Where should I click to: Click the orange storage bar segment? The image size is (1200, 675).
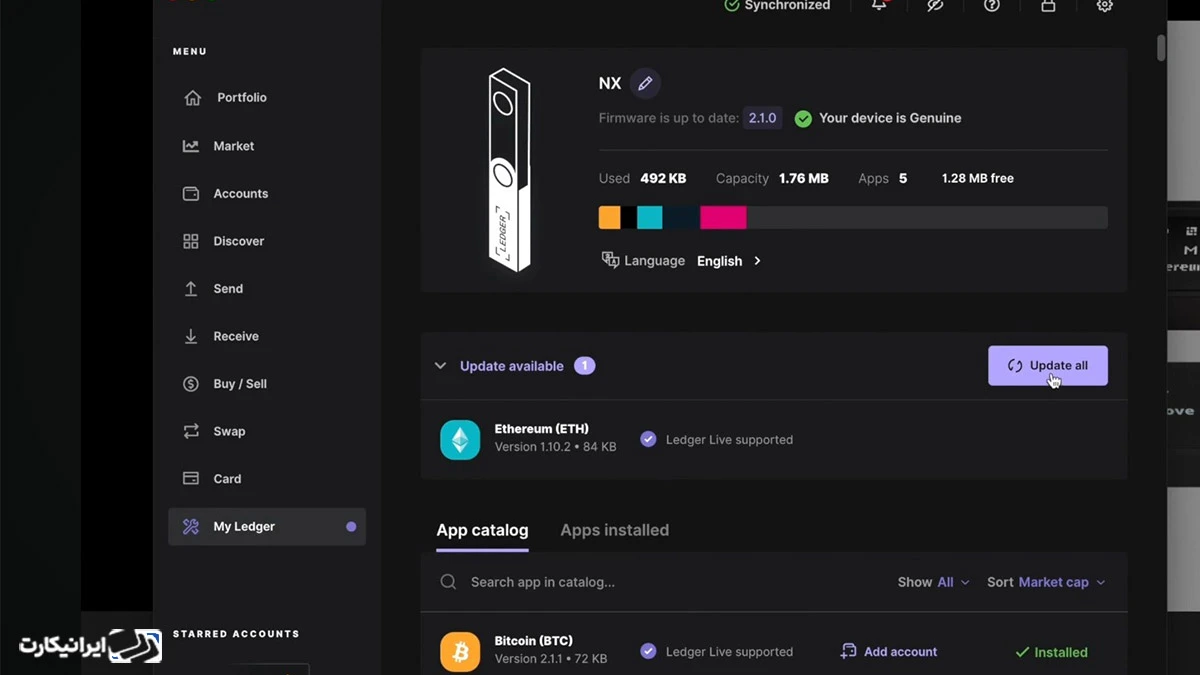609,217
